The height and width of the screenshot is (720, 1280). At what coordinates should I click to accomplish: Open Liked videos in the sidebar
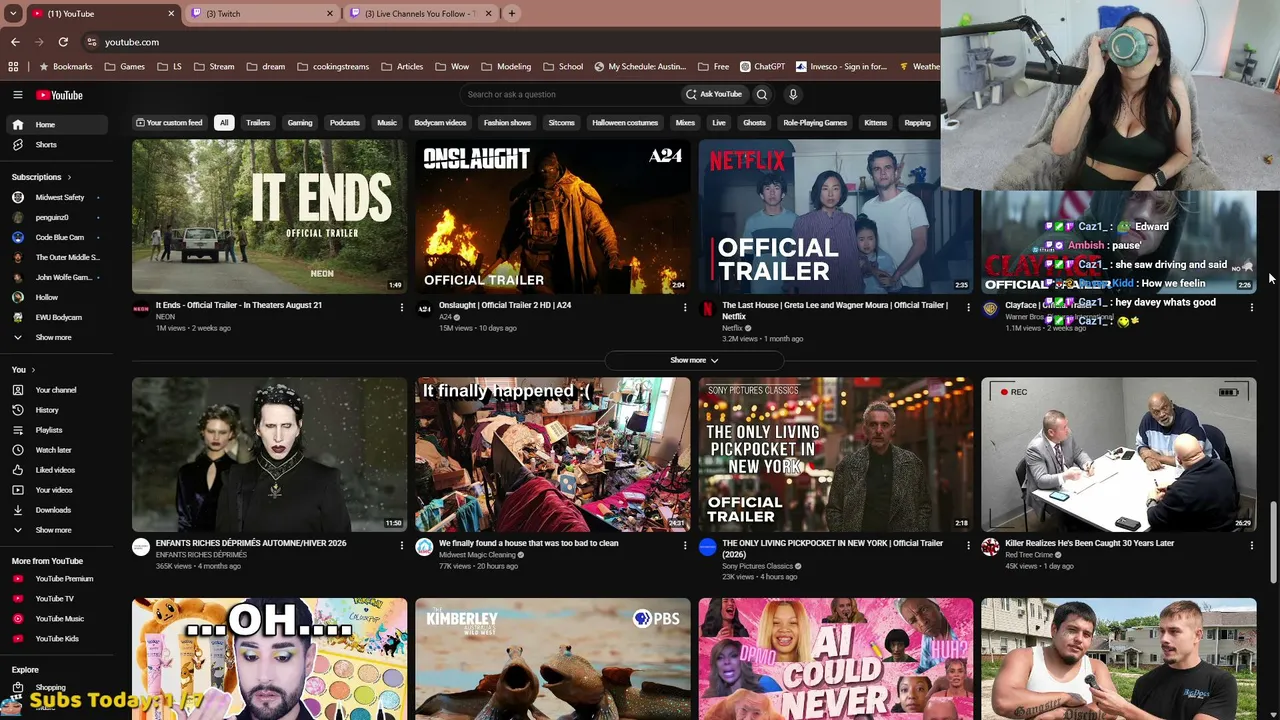tap(56, 470)
